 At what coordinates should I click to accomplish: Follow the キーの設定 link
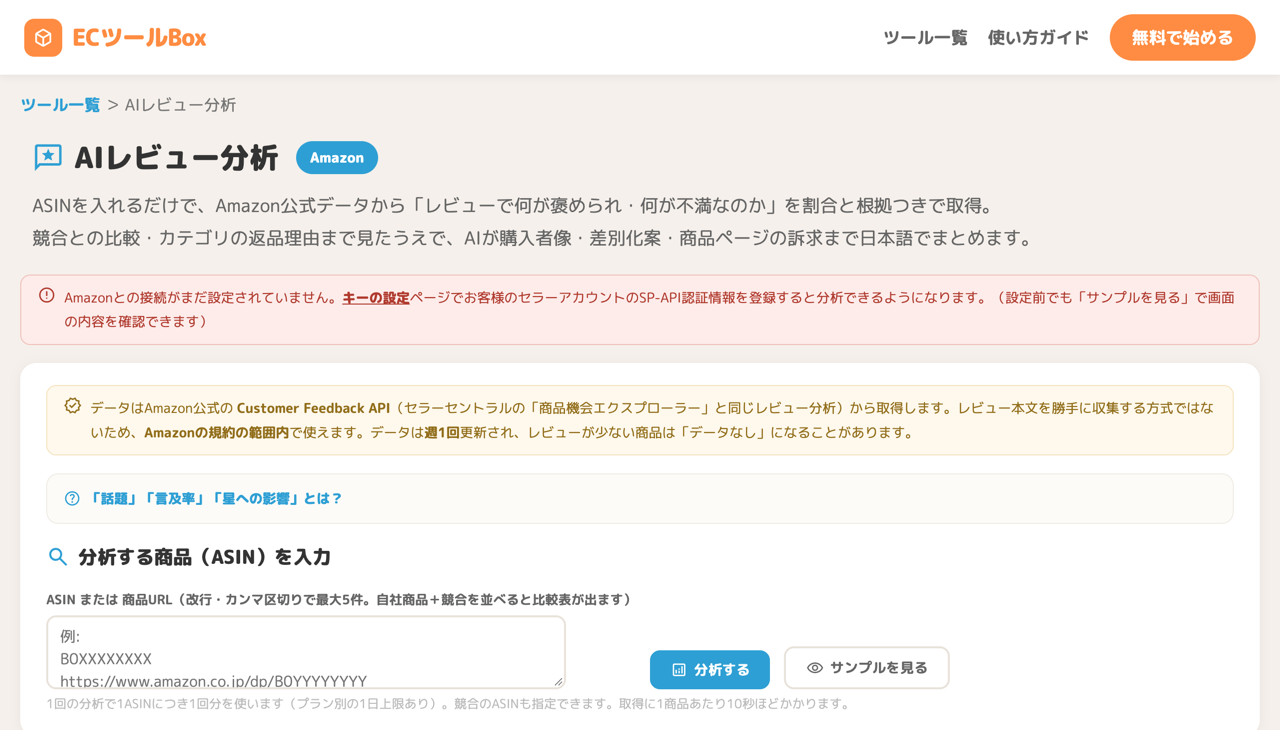[376, 298]
